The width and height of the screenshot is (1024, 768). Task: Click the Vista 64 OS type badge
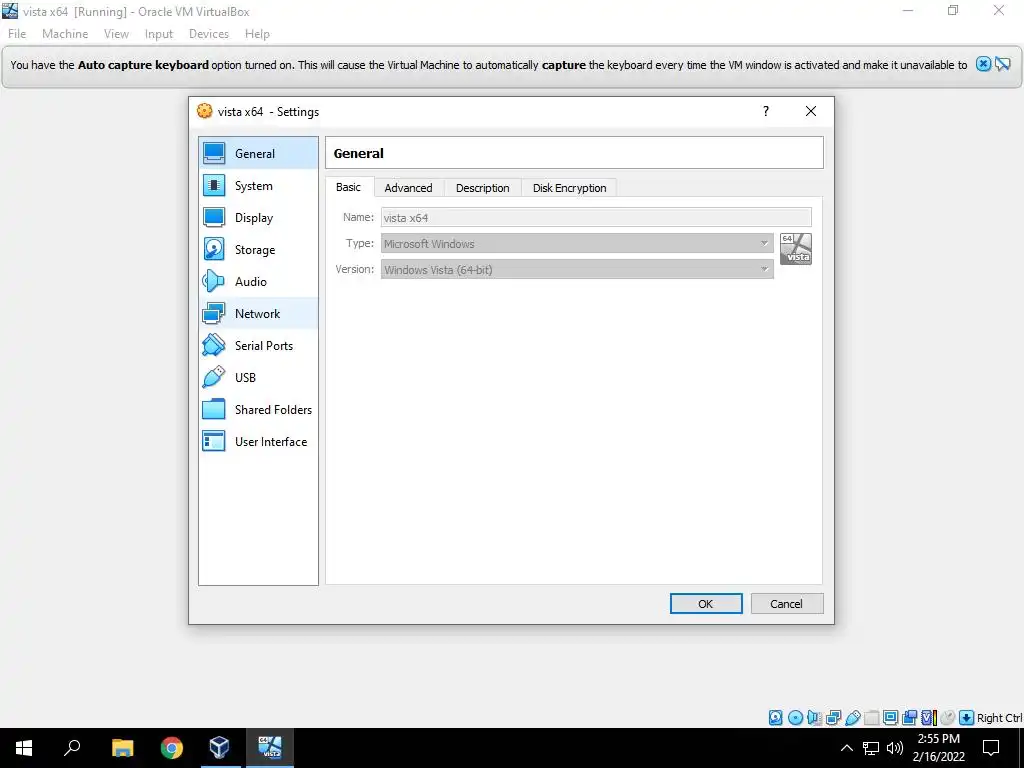[x=795, y=249]
